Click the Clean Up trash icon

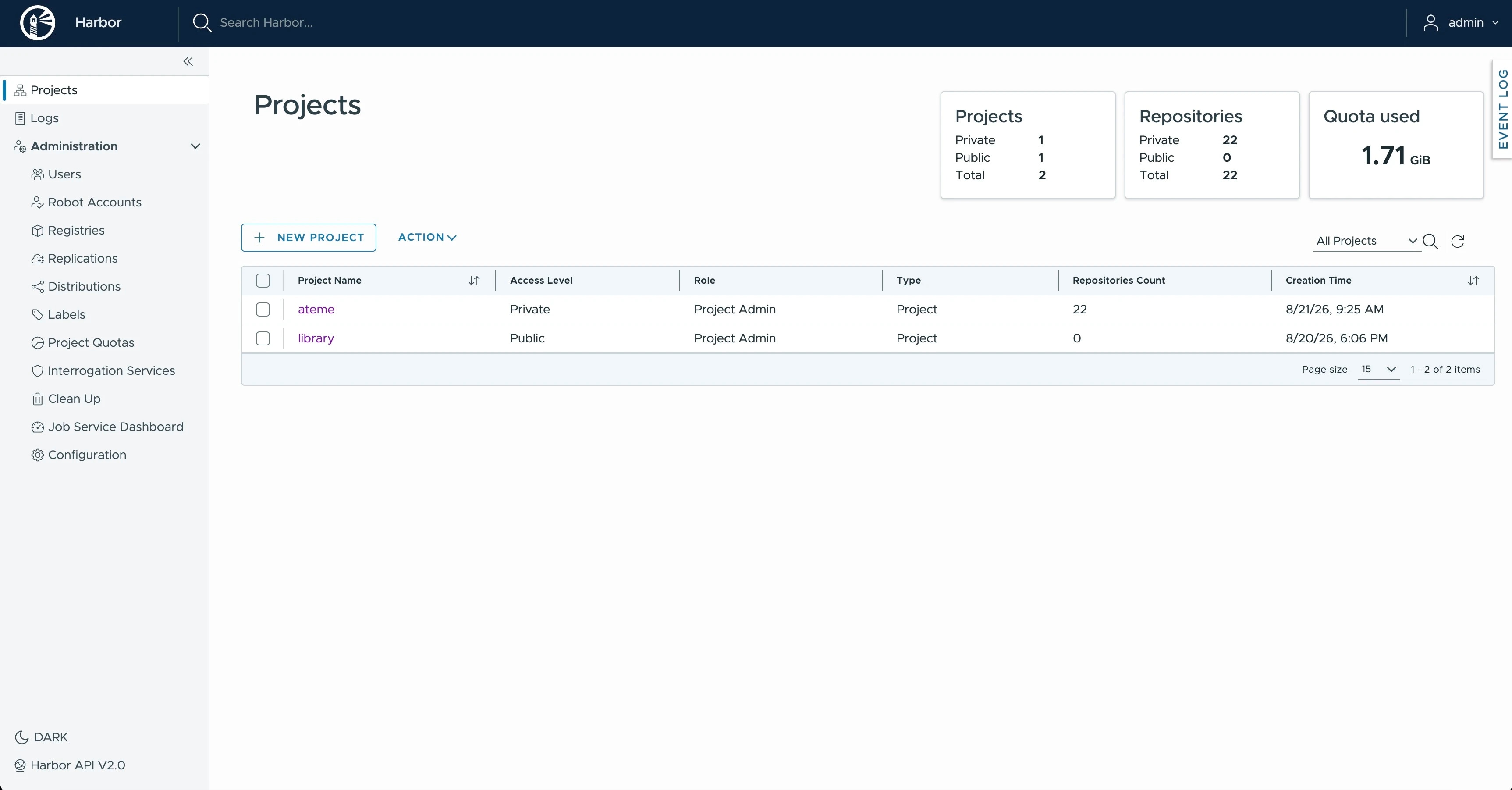tap(38, 399)
